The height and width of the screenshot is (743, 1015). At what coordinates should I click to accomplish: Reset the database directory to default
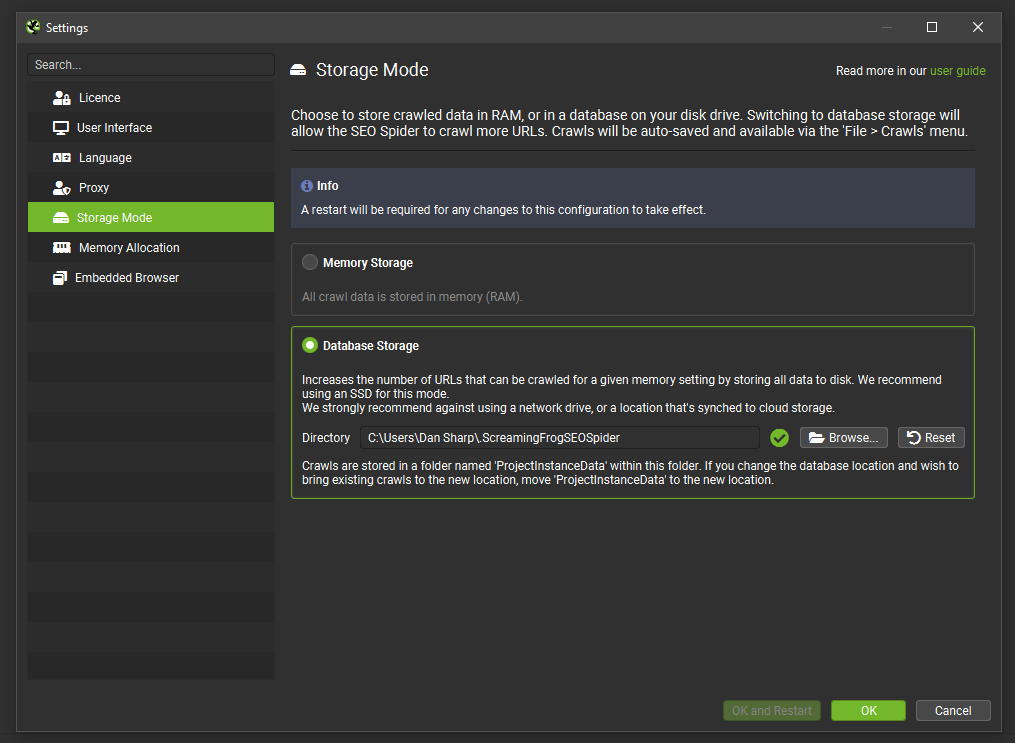[931, 438]
